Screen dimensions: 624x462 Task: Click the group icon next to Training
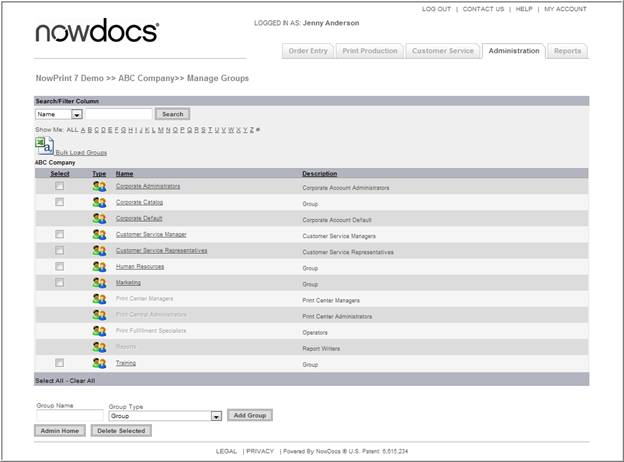(99, 363)
